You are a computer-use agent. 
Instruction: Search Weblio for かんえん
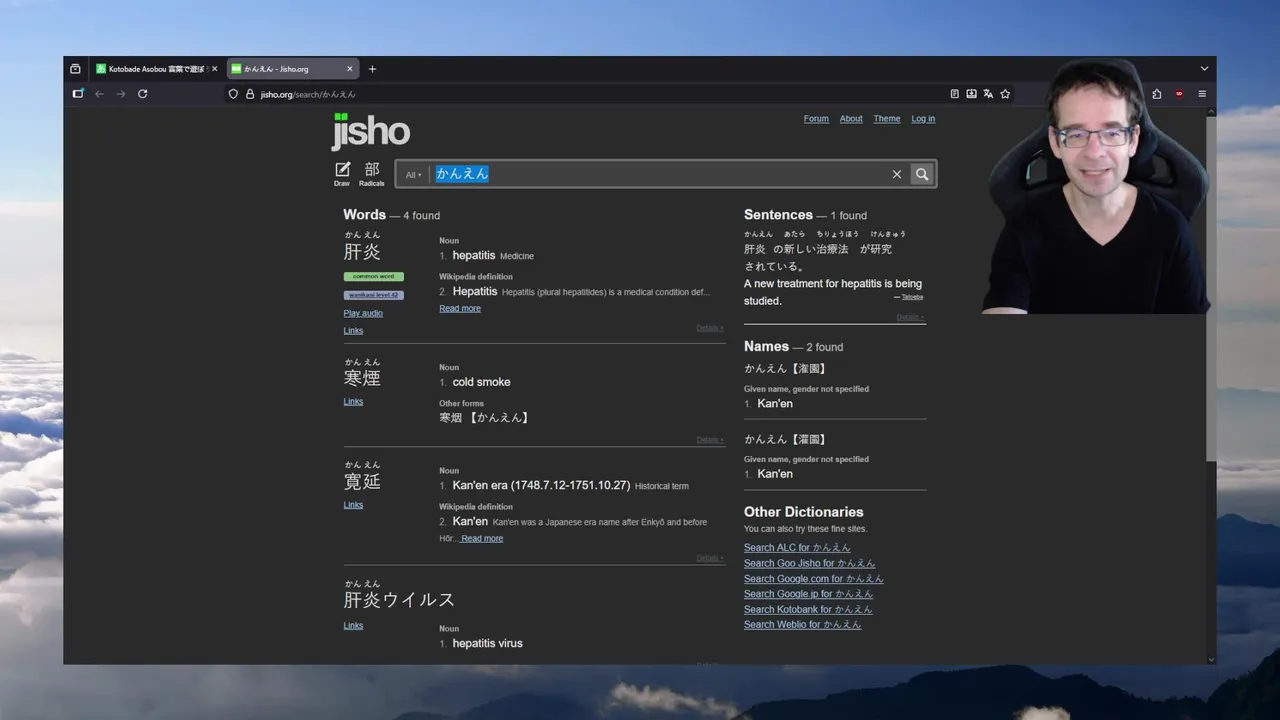pyautogui.click(x=802, y=625)
